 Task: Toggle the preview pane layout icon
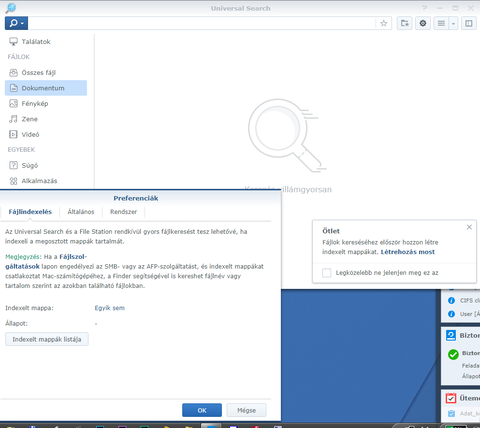click(469, 23)
